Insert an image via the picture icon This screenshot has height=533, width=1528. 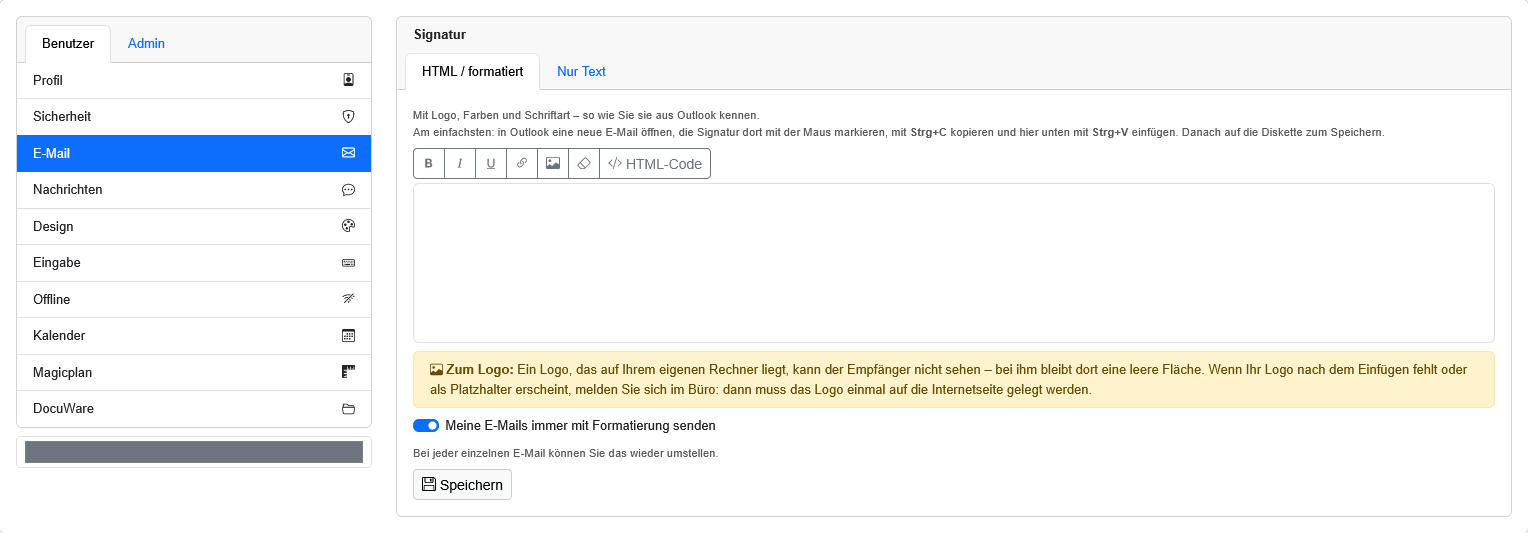(553, 163)
